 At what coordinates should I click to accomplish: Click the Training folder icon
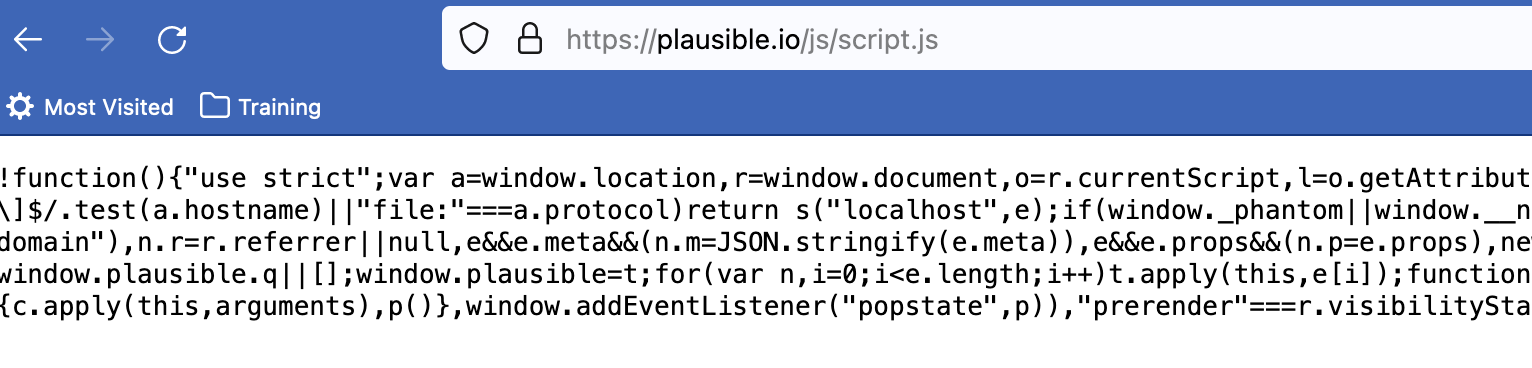click(214, 106)
